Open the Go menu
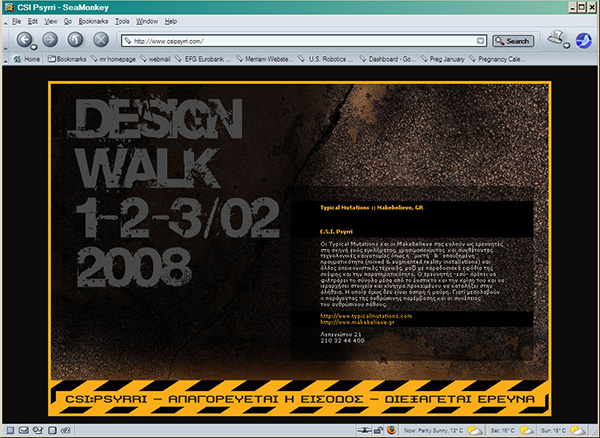 click(x=68, y=21)
